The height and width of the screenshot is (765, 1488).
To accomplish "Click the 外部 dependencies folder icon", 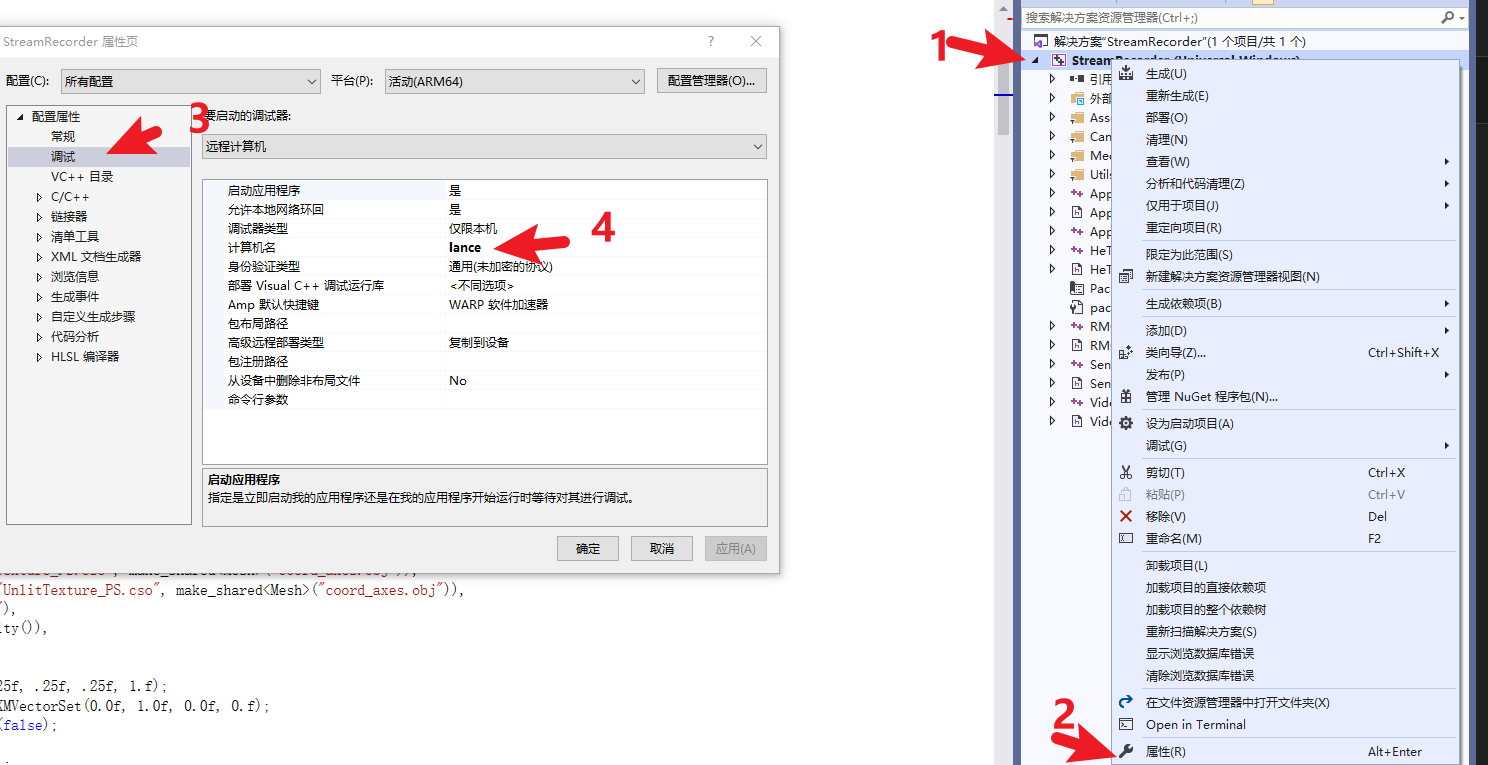I will click(x=1077, y=98).
